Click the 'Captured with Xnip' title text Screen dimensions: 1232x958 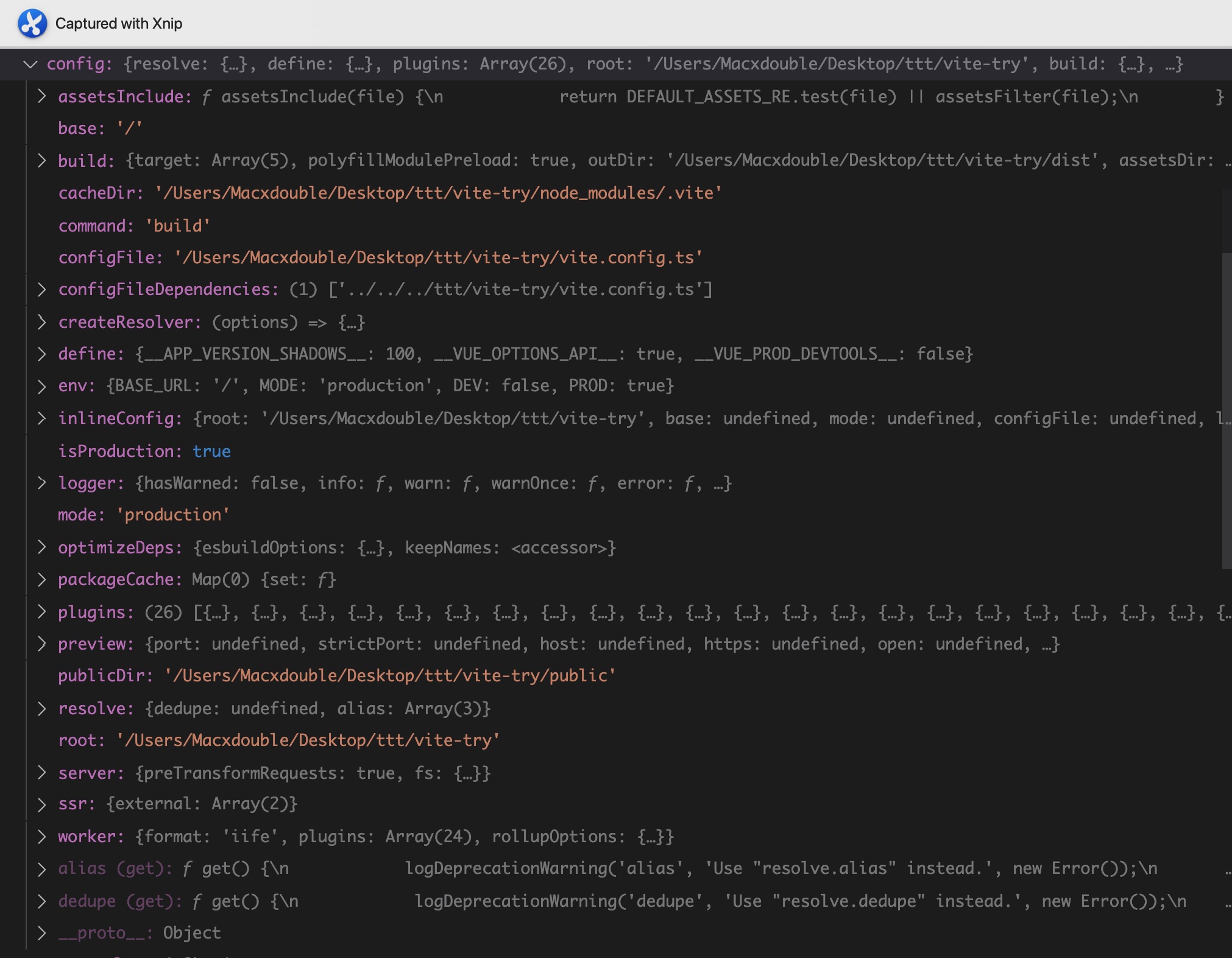[x=119, y=24]
